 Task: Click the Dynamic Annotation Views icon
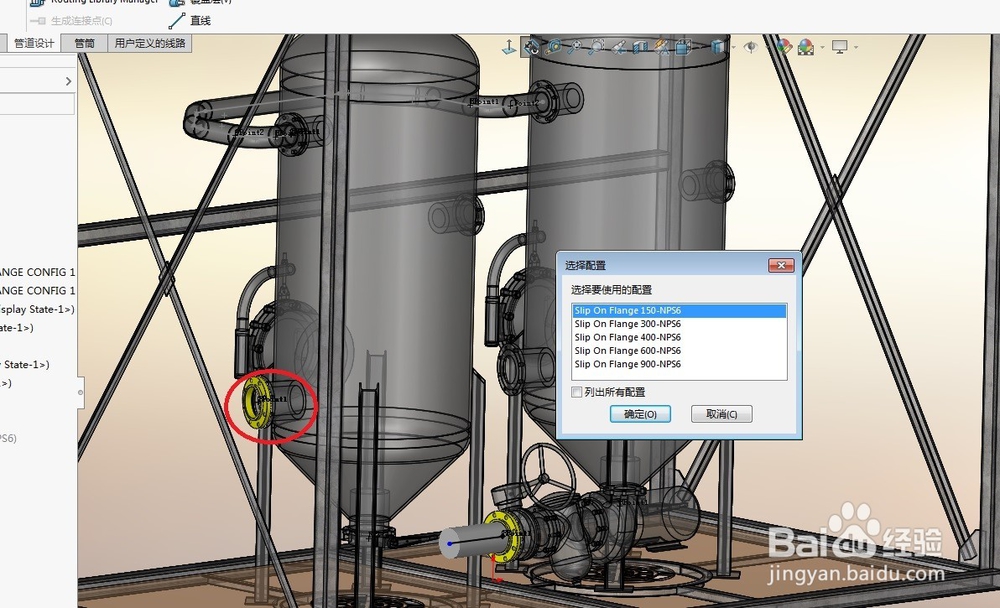(x=661, y=47)
